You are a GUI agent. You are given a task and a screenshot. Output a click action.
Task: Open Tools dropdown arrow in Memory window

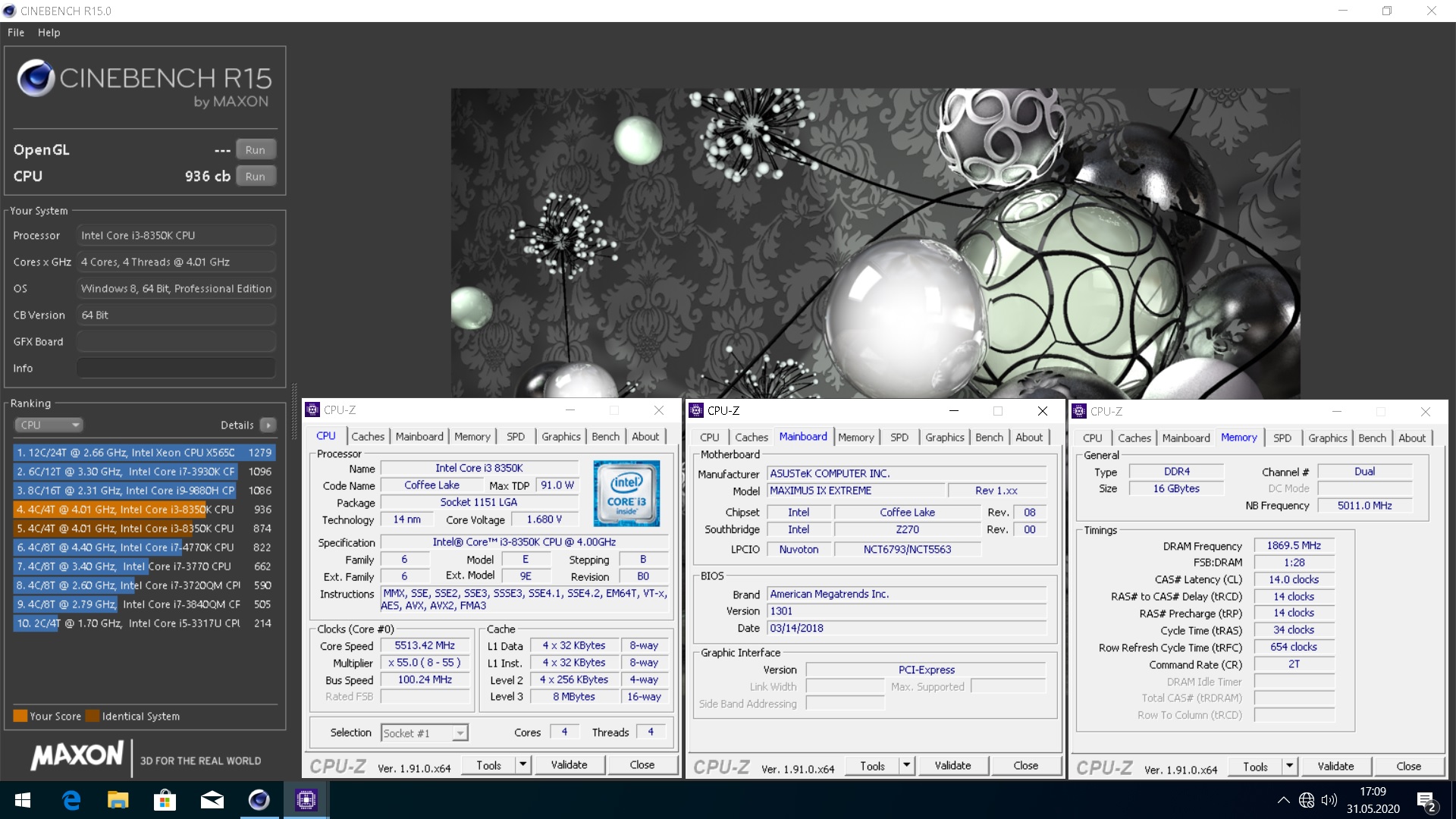point(1289,767)
